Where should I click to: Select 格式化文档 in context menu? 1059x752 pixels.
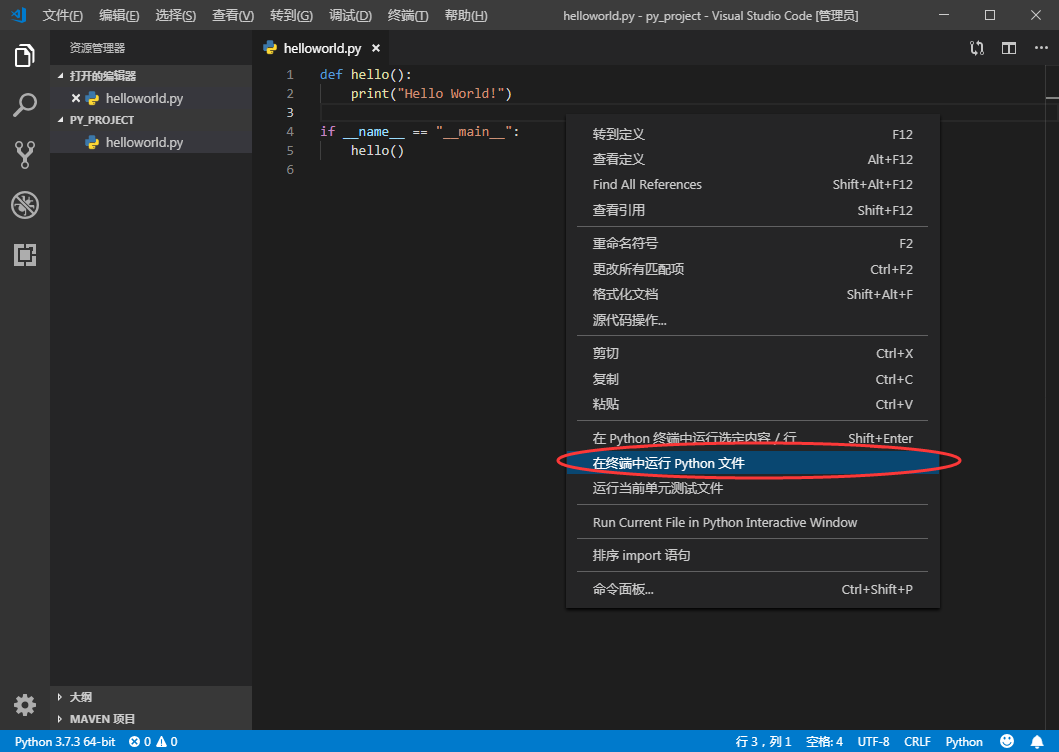click(752, 294)
